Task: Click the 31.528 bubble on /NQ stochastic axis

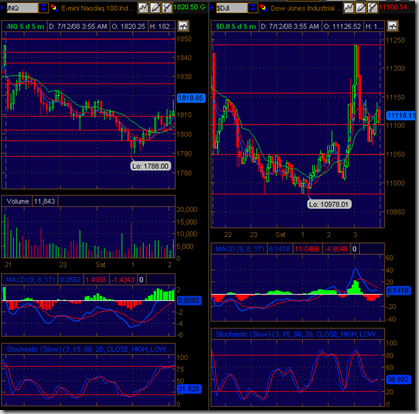Action: point(189,389)
